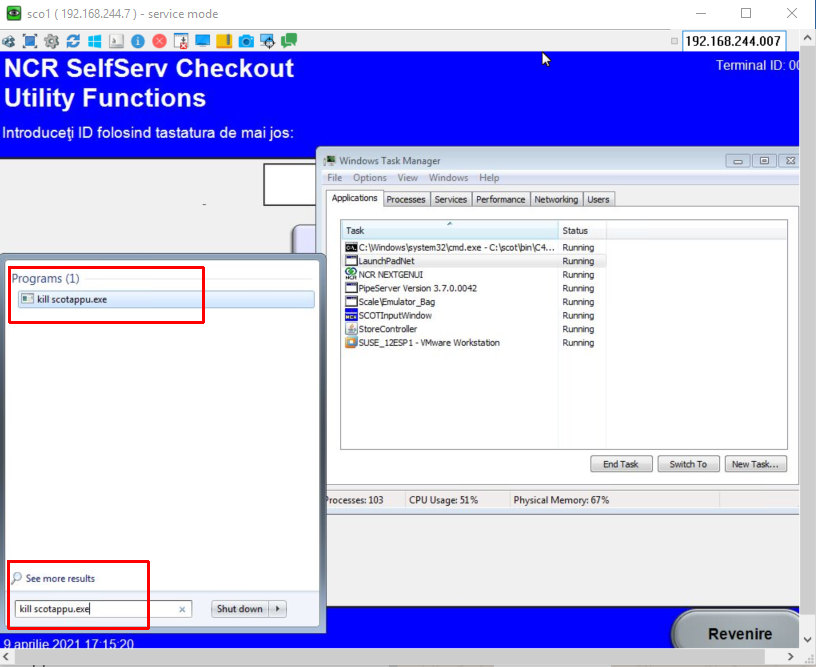Switch to the Processes tab

coord(406,199)
